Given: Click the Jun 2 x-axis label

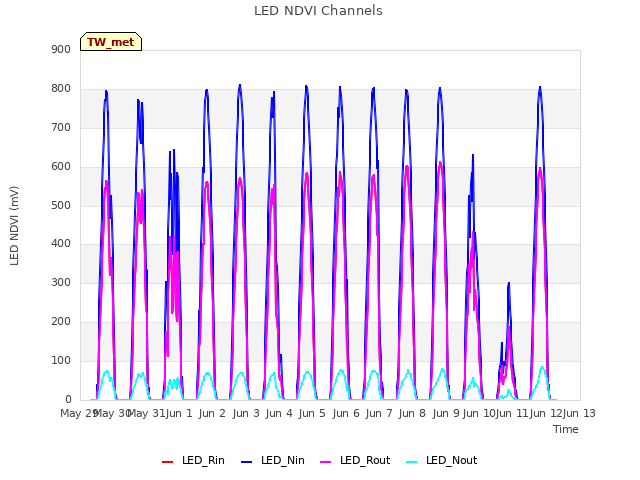Looking at the screenshot, I should click(x=212, y=413).
